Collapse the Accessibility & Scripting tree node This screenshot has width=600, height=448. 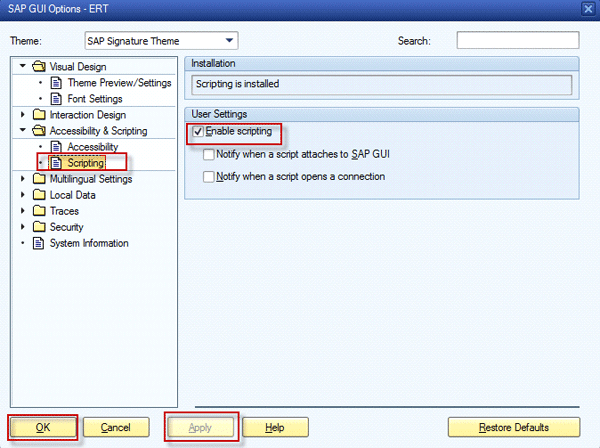click(x=23, y=130)
